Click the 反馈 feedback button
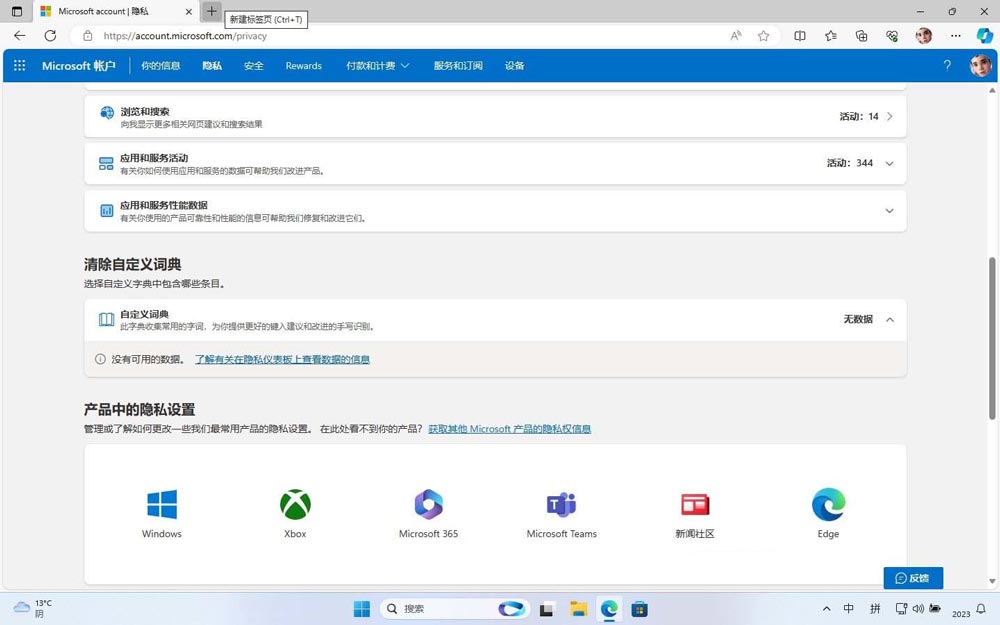The height and width of the screenshot is (625, 1000). click(x=912, y=578)
